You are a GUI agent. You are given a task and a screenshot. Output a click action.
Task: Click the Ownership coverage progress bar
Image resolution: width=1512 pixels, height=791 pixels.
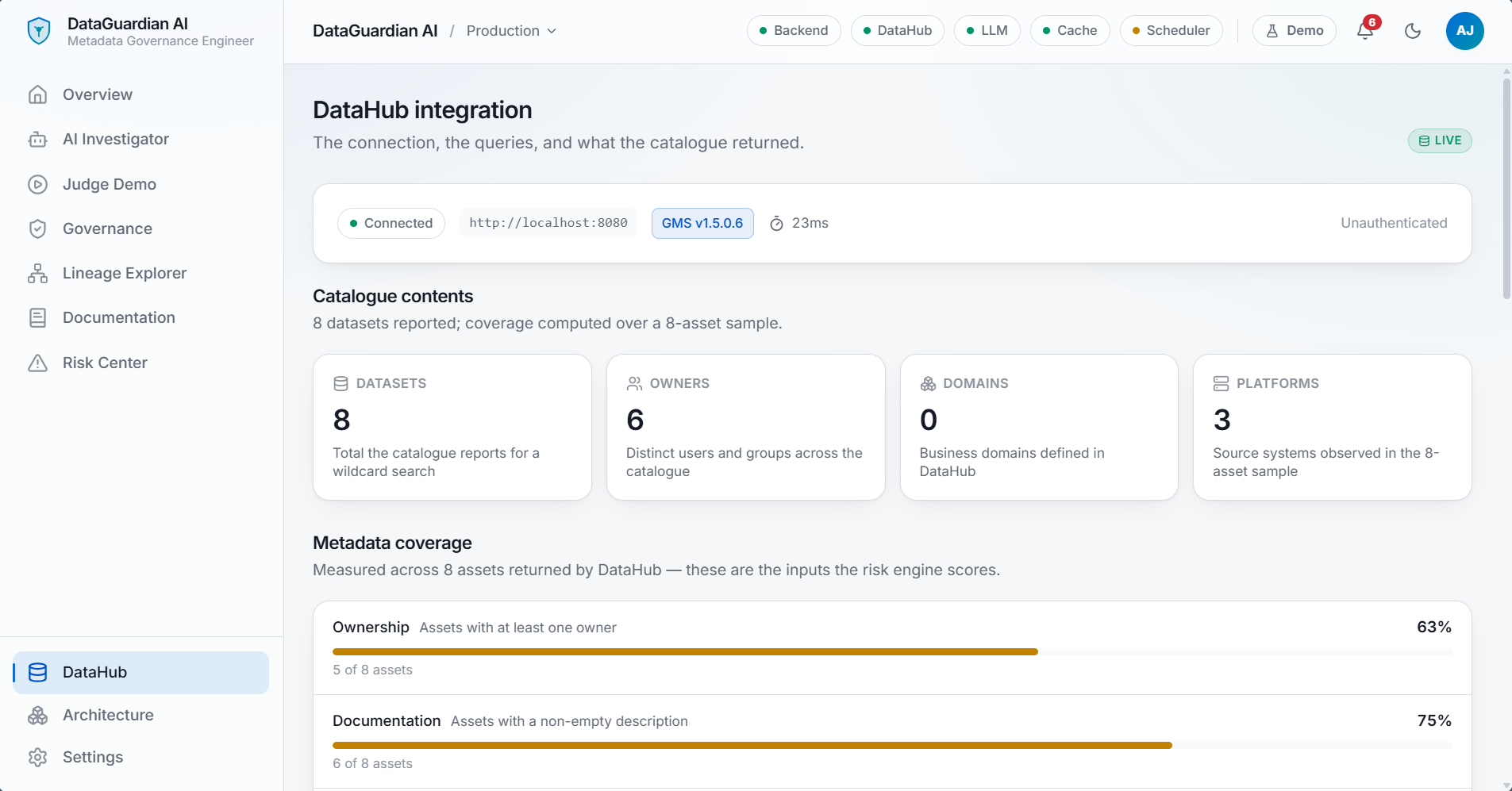click(x=892, y=652)
